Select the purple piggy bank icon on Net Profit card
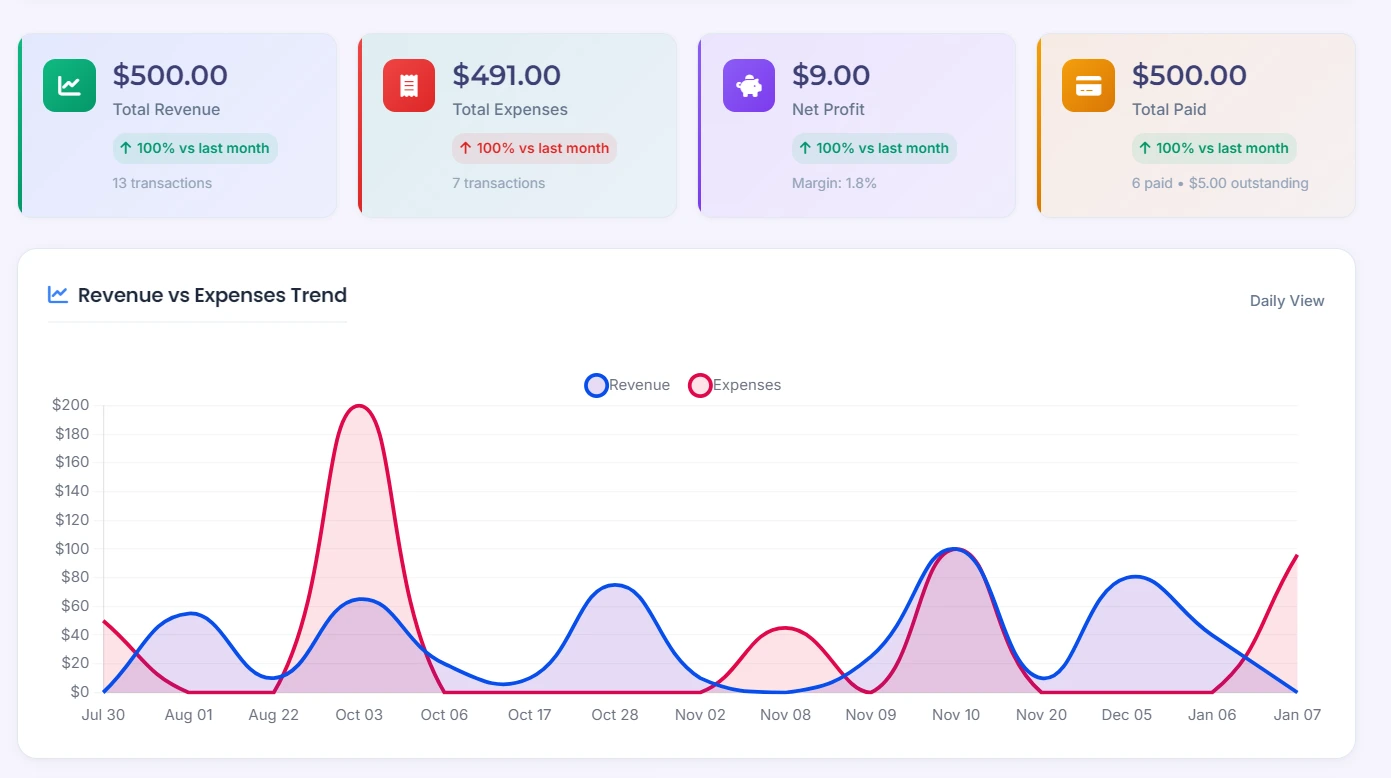1391x778 pixels. (x=747, y=85)
